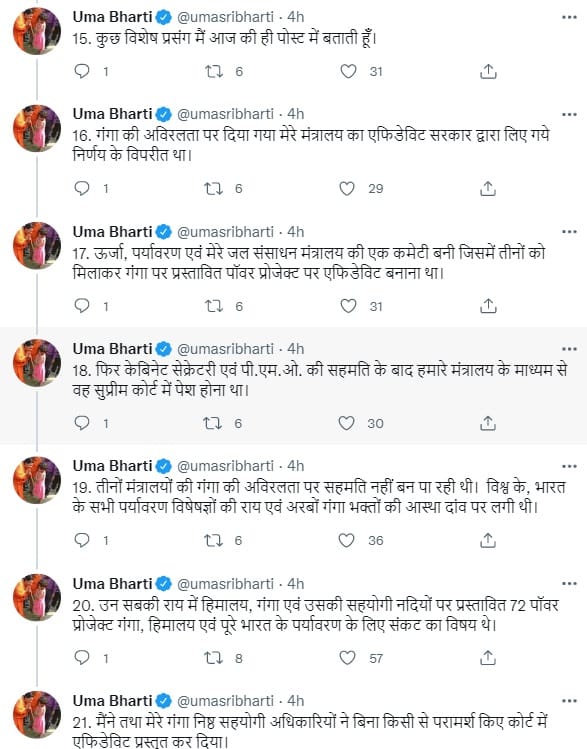The width and height of the screenshot is (587, 749).
Task: Reply to tweet number 15
Action: (82, 72)
